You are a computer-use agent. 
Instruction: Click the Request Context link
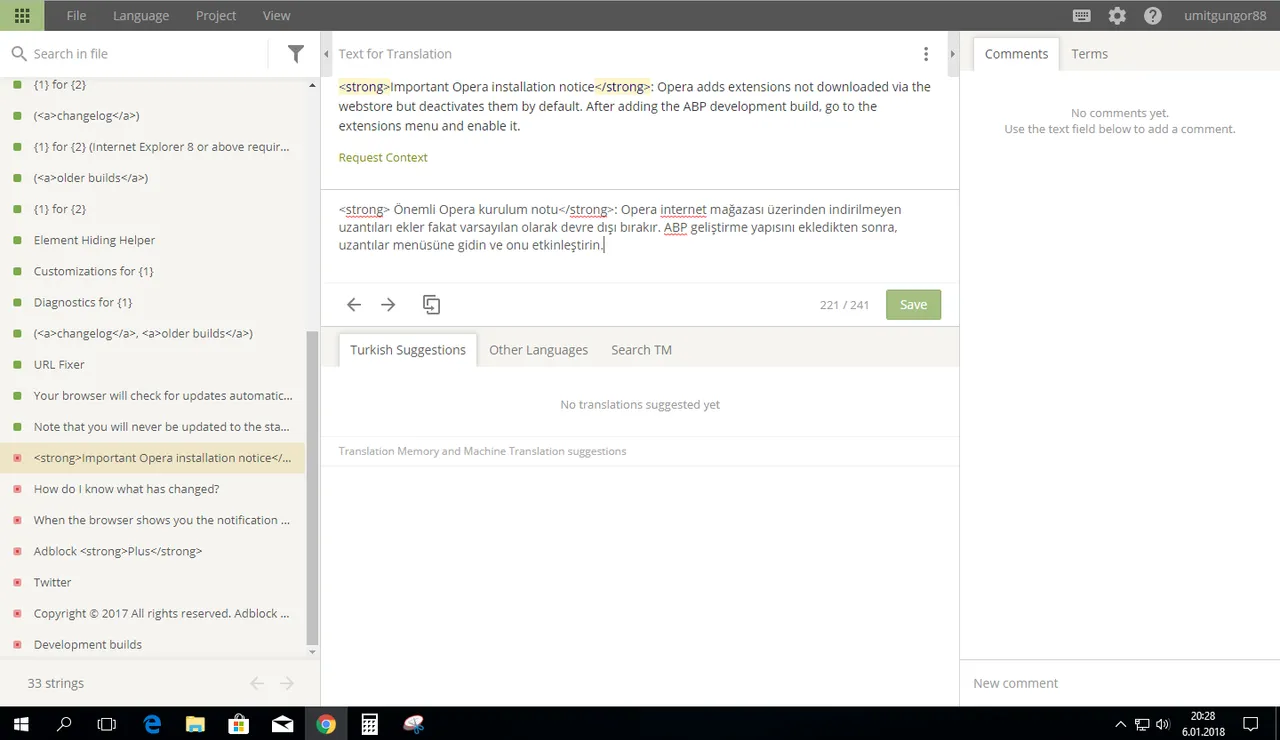pyautogui.click(x=383, y=157)
